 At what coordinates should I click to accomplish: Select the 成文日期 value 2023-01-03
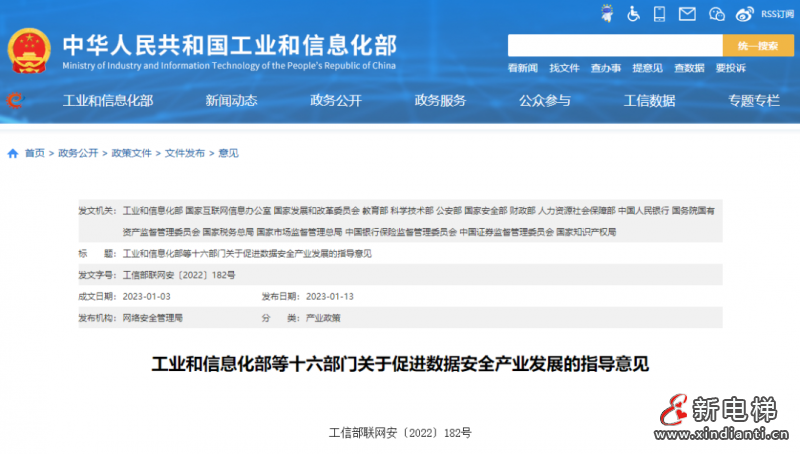click(146, 296)
